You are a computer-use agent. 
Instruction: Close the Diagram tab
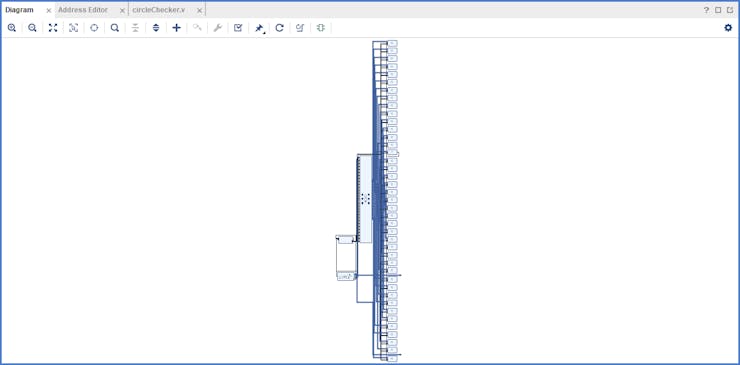click(x=48, y=10)
